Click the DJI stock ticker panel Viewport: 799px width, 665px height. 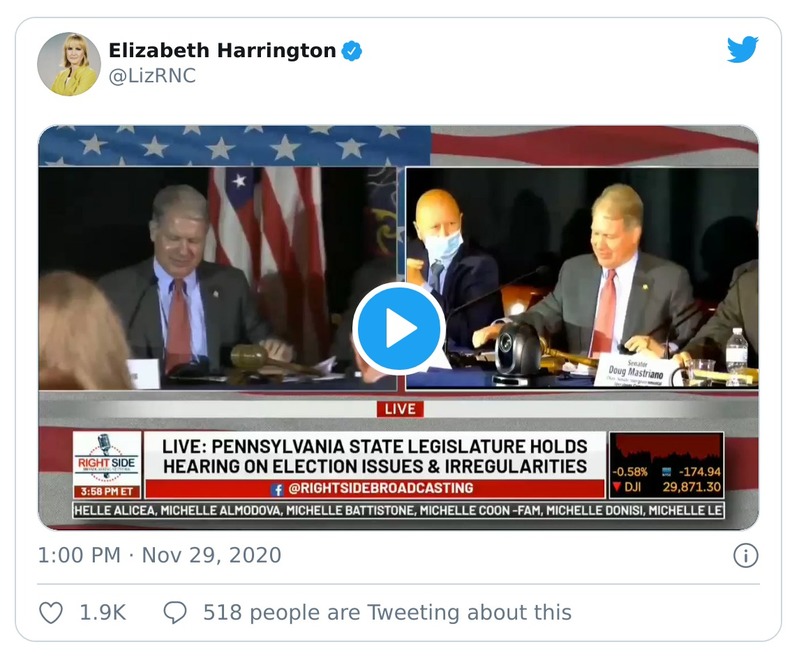pyautogui.click(x=666, y=465)
